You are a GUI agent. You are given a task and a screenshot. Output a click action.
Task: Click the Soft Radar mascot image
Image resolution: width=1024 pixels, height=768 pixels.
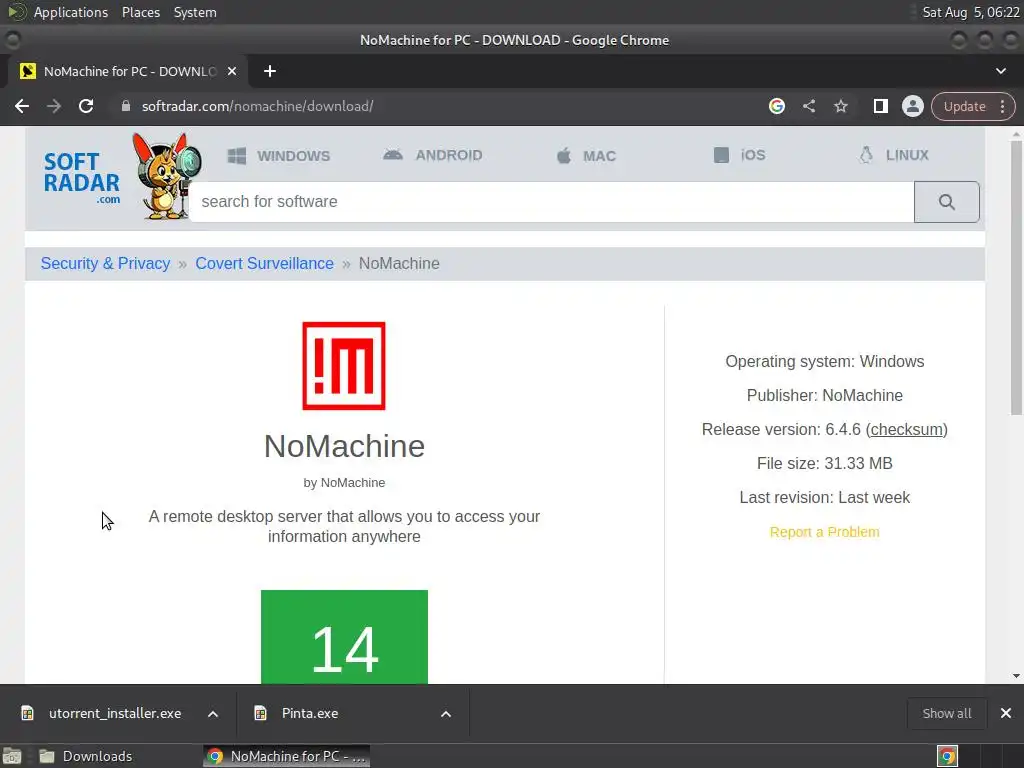(x=166, y=175)
